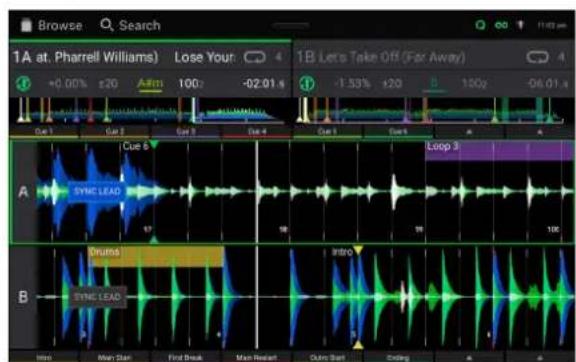576x362 pixels.
Task: Tap the Browse library icon
Action: coord(26,25)
